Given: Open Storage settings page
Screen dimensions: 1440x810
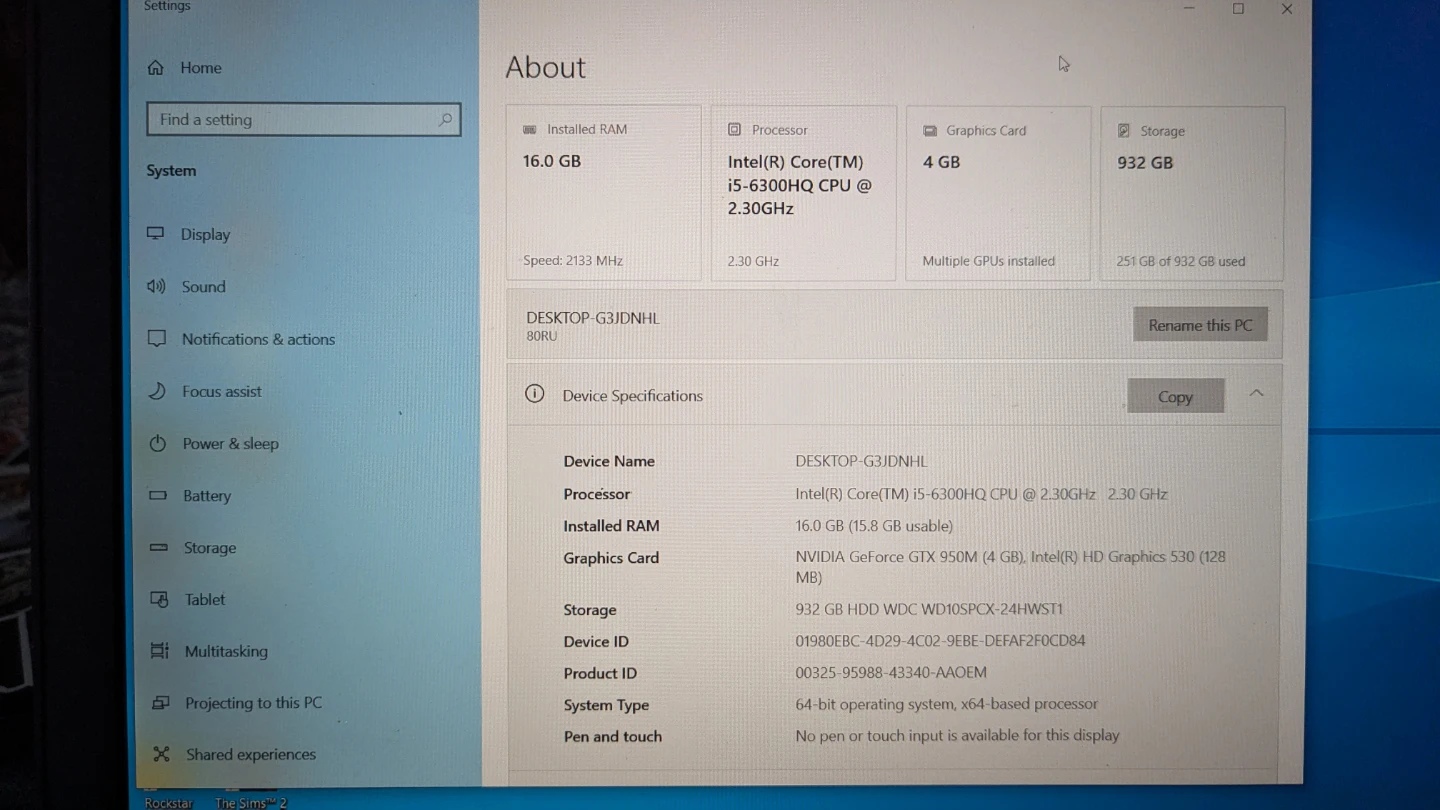Looking at the screenshot, I should (x=209, y=548).
